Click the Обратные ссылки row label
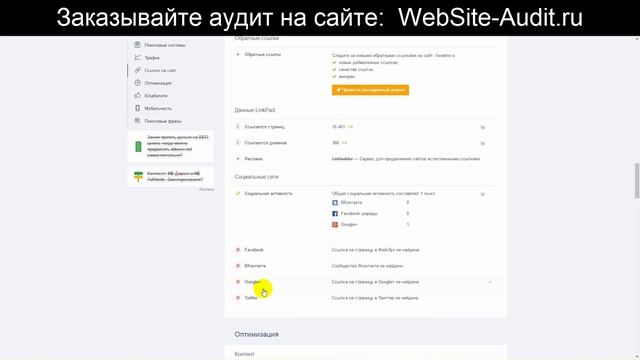 [x=262, y=54]
